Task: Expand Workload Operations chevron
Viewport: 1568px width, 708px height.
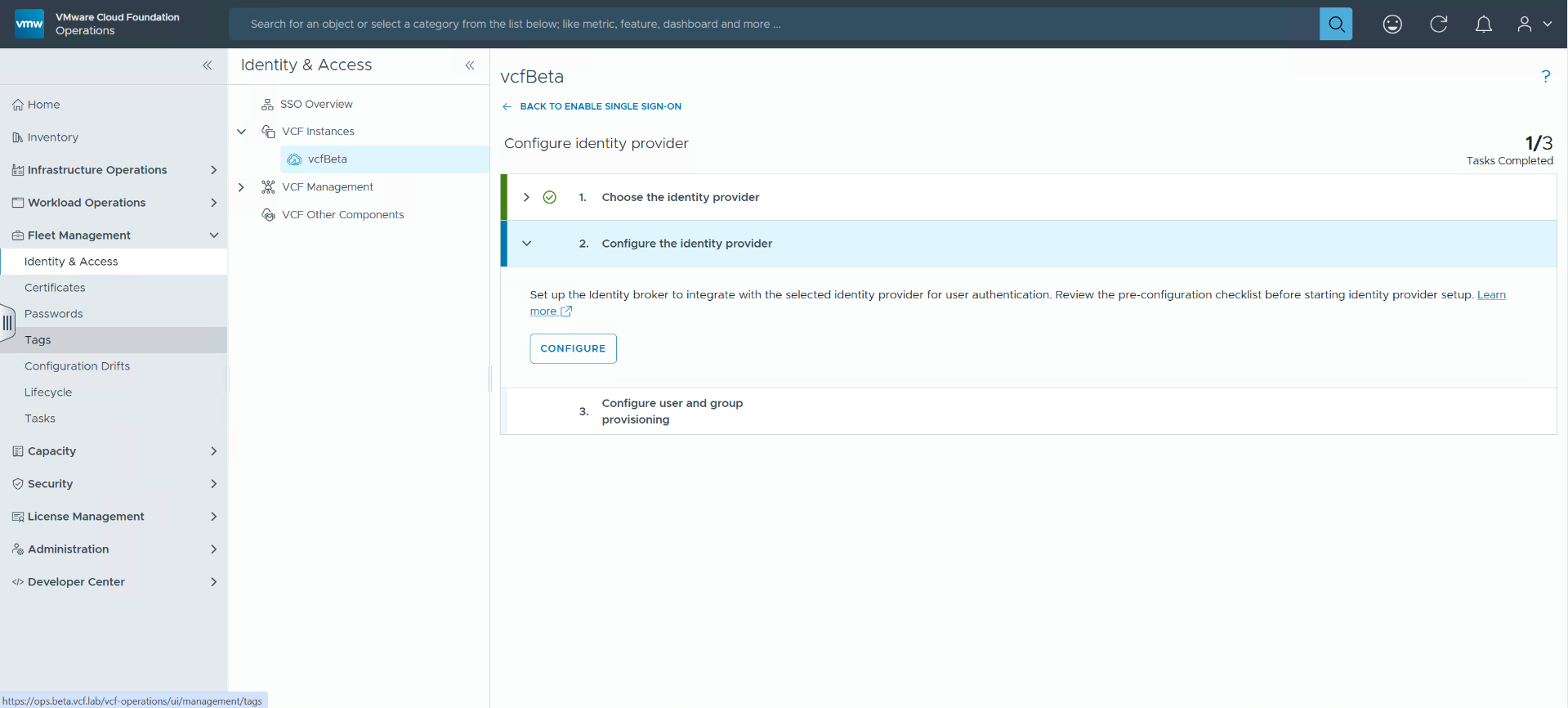Action: 214,203
